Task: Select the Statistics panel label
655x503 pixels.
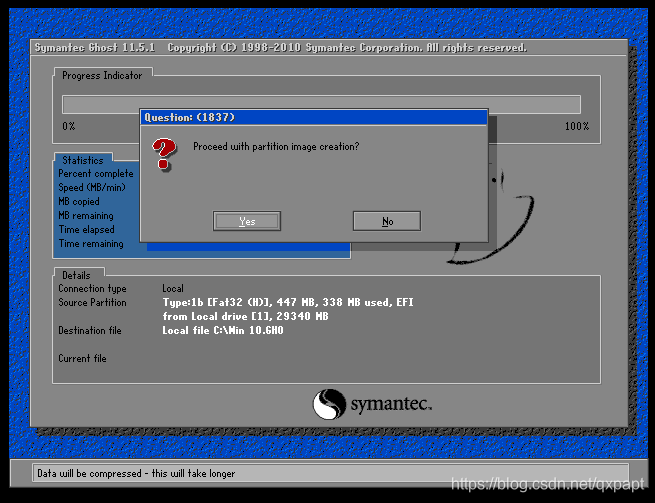Action: (83, 160)
